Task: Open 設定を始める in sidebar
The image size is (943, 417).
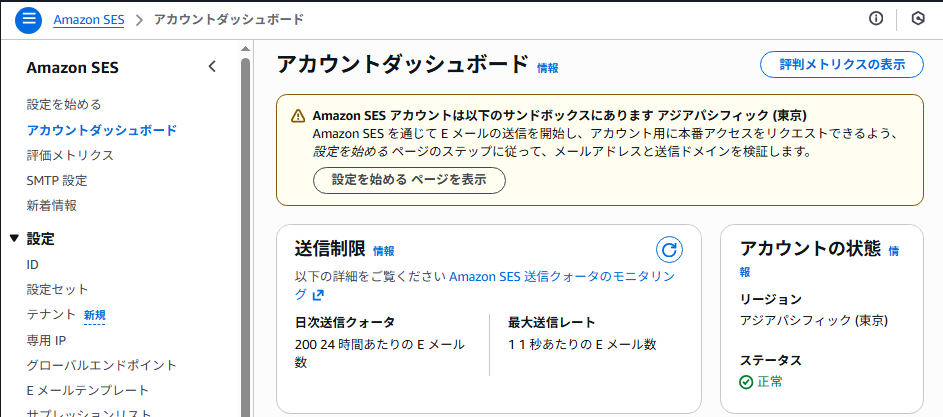Action: pyautogui.click(x=64, y=104)
